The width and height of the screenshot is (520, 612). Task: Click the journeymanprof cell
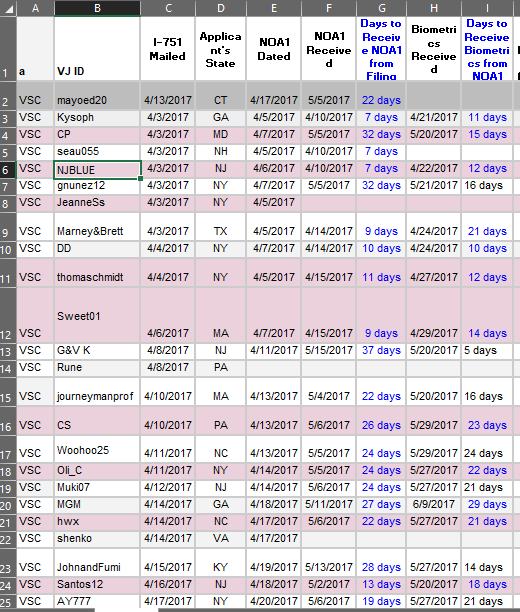pyautogui.click(x=97, y=392)
